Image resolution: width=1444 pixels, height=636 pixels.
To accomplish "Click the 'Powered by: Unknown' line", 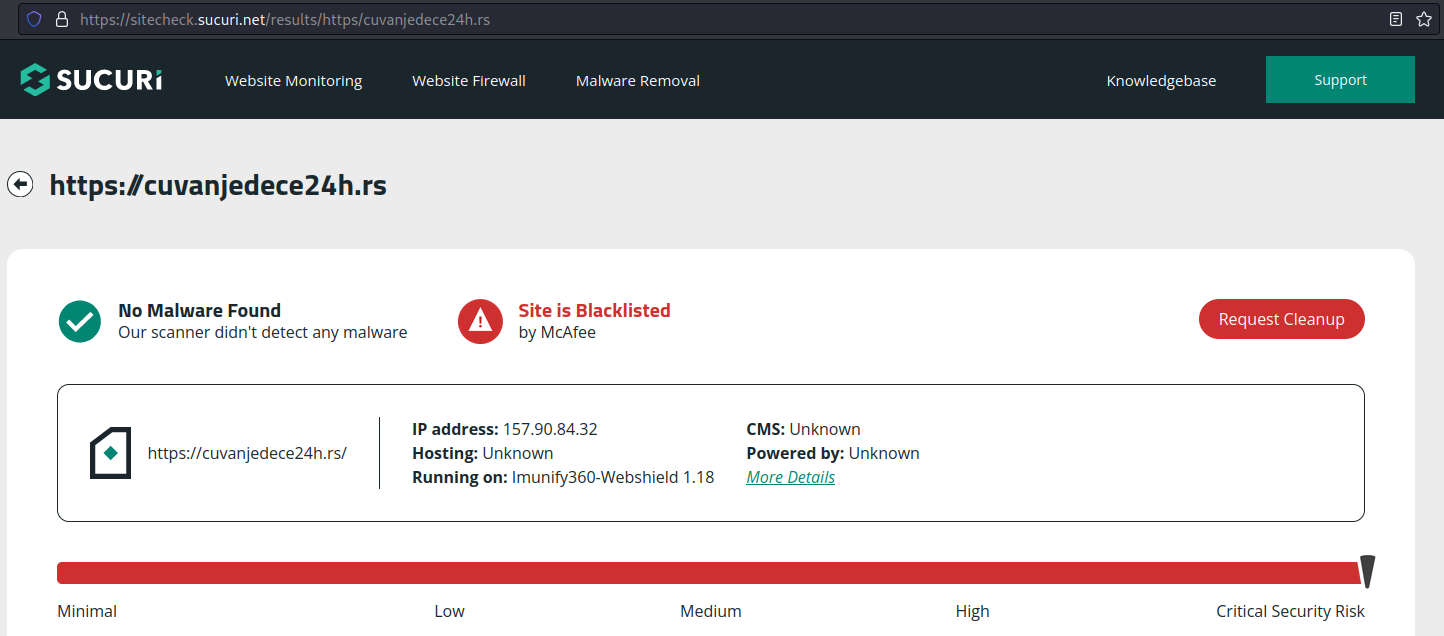I will (x=833, y=453).
